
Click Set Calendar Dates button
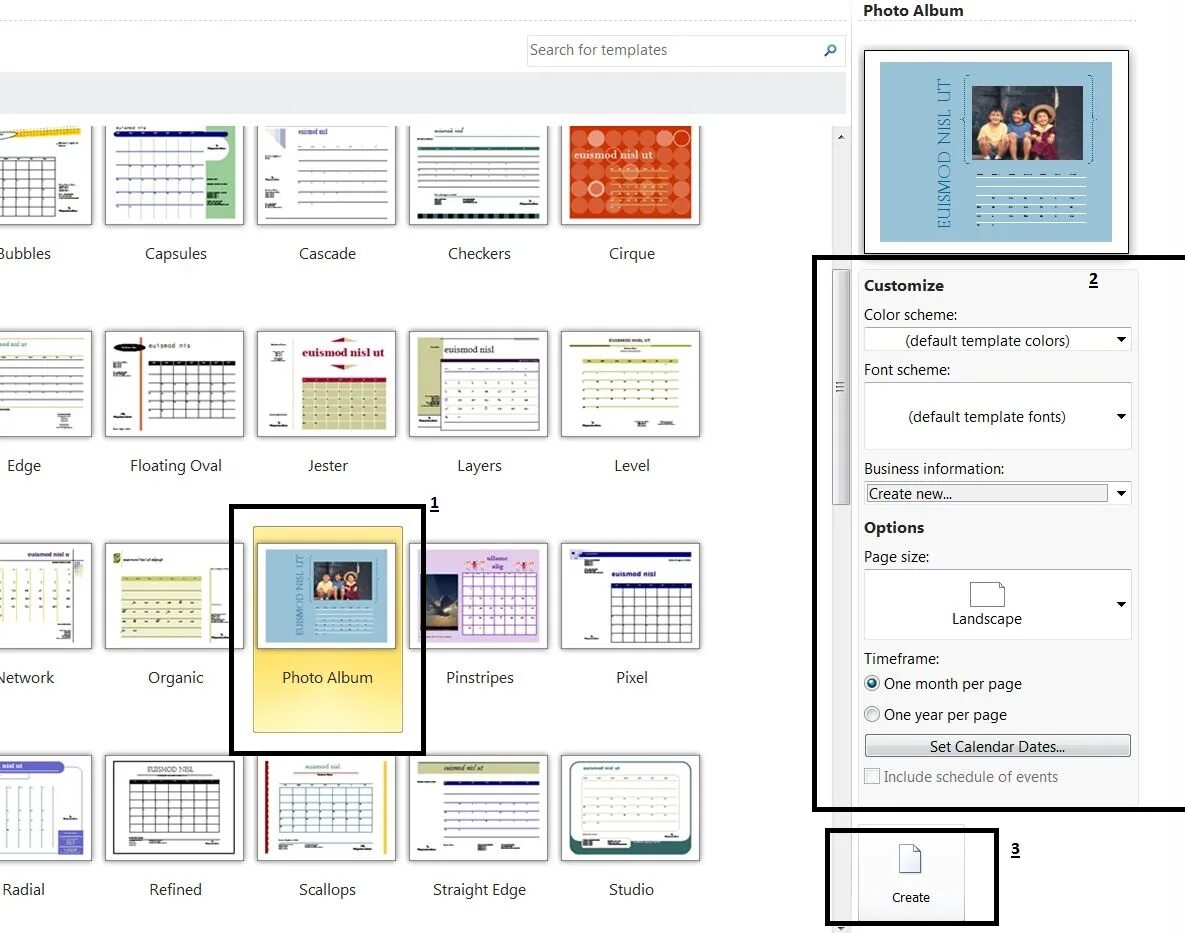point(998,746)
